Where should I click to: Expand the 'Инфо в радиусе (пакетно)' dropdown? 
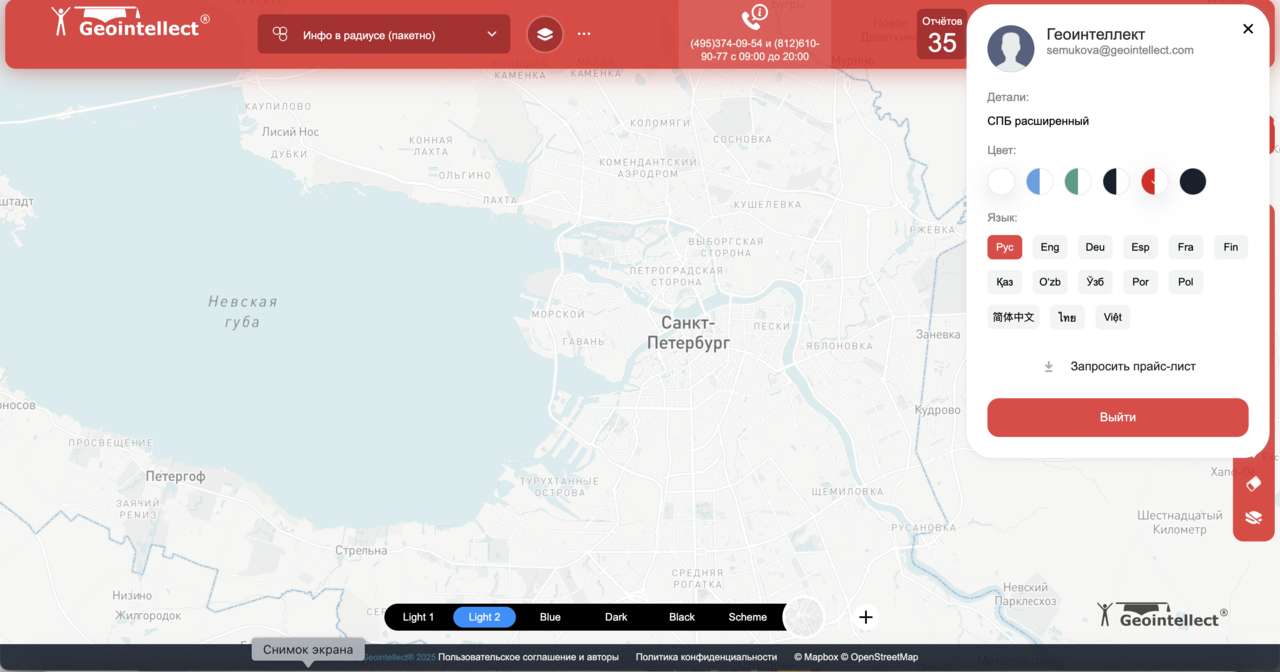click(384, 34)
